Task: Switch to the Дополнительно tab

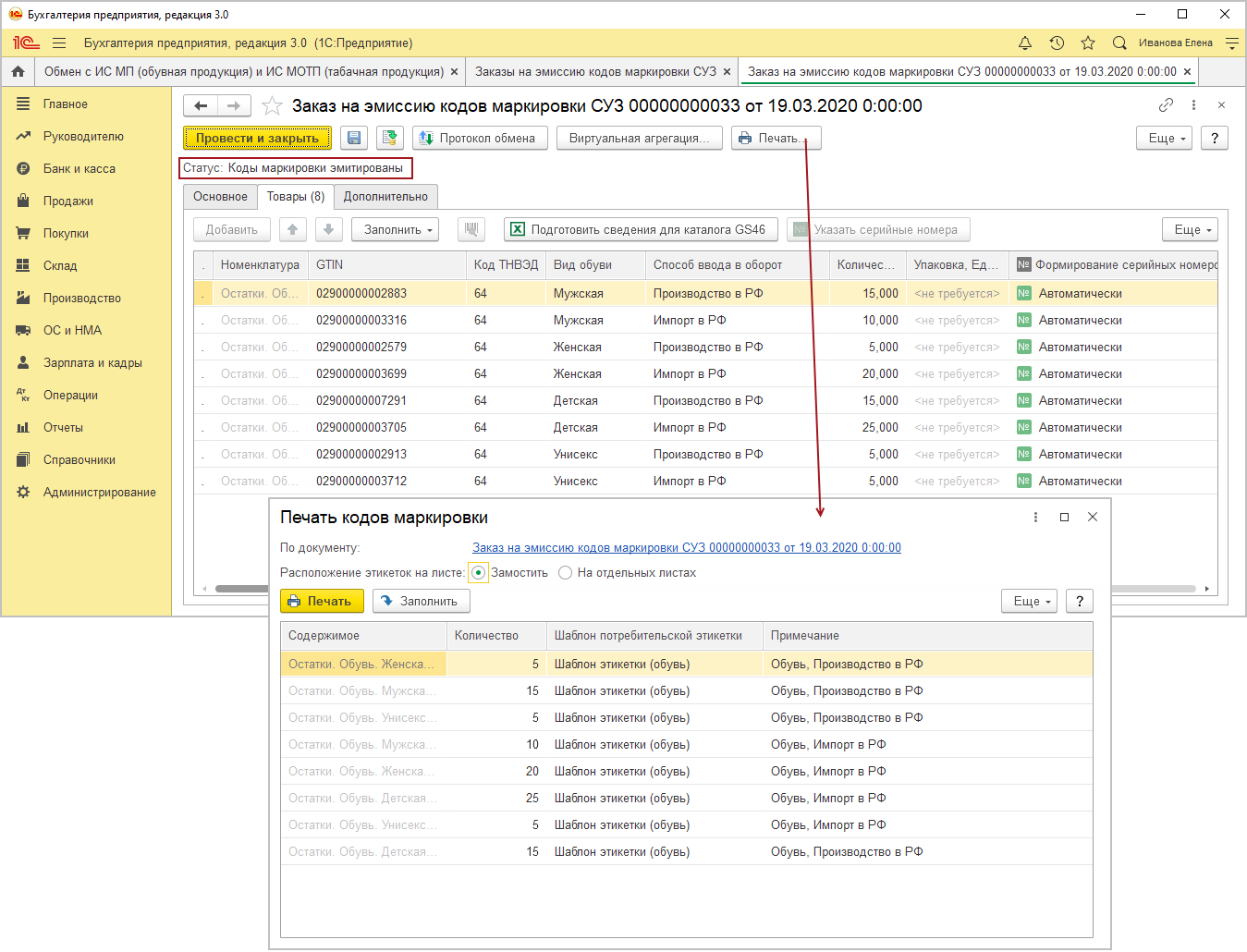Action: coord(385,197)
